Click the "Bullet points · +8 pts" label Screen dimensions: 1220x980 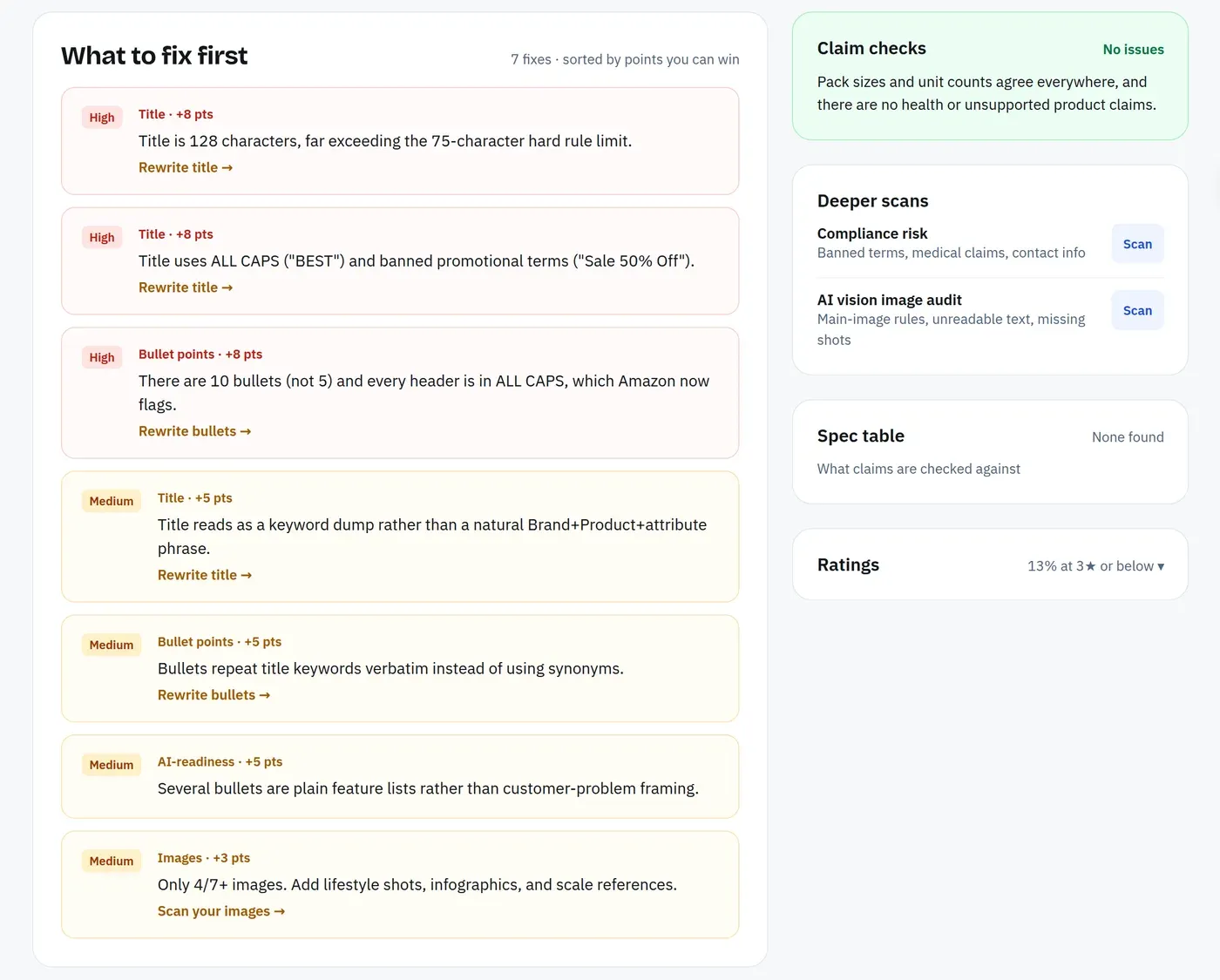pos(200,355)
